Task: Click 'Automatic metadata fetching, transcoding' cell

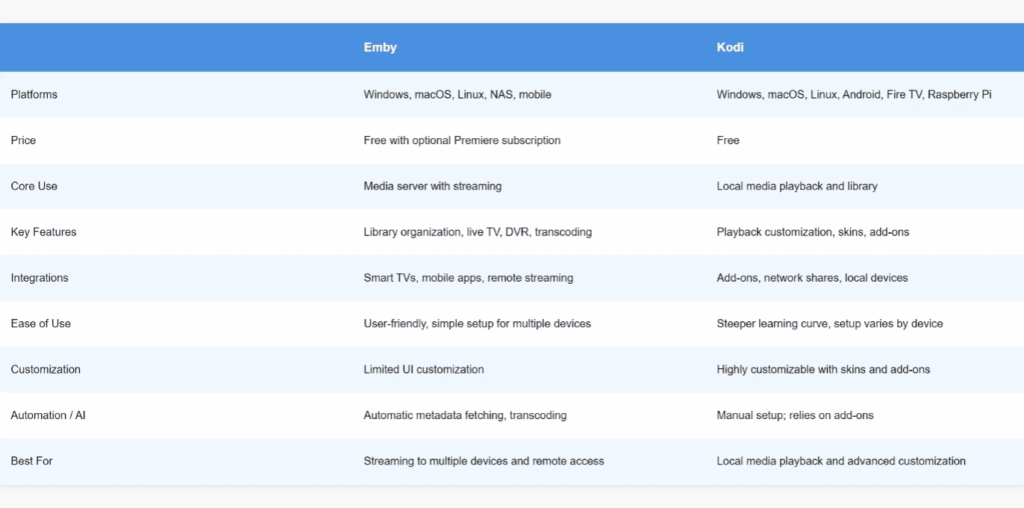Action: click(465, 415)
